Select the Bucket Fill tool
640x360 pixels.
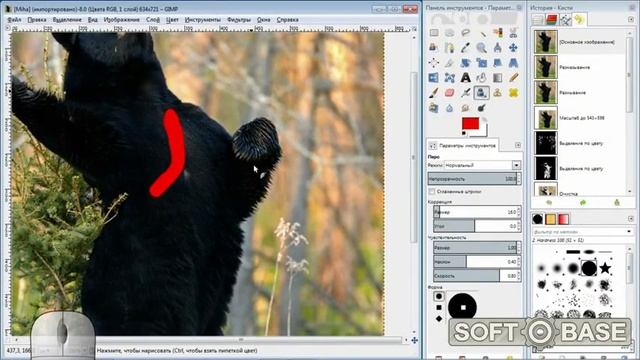click(482, 78)
